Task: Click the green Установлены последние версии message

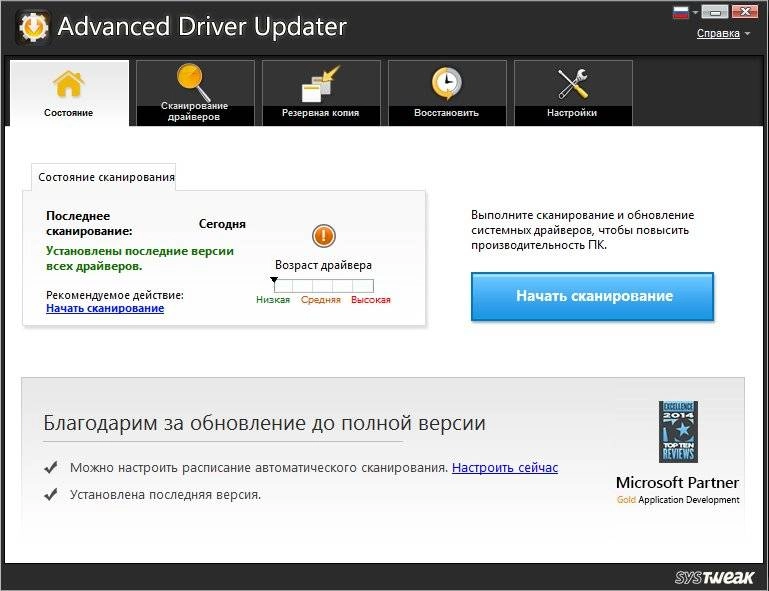Action: point(140,258)
